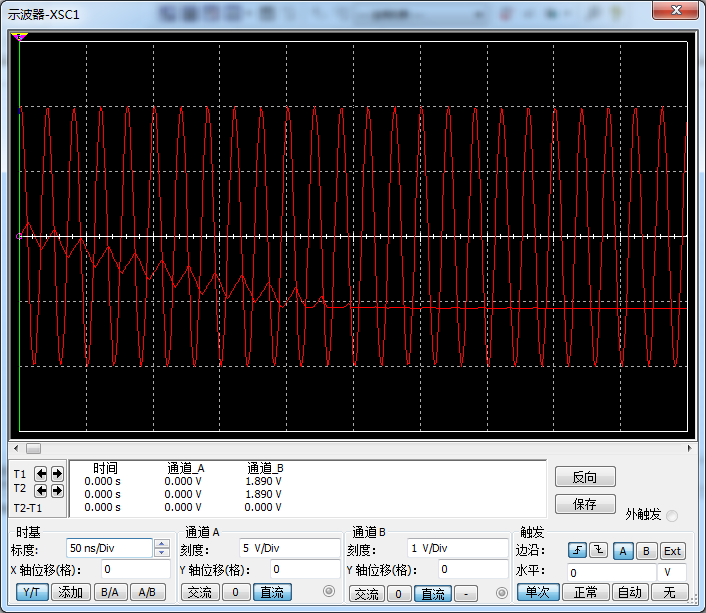Viewport: 706px width, 613px height.
Task: Set channel A coupling to 0 (ground)
Action: click(235, 592)
